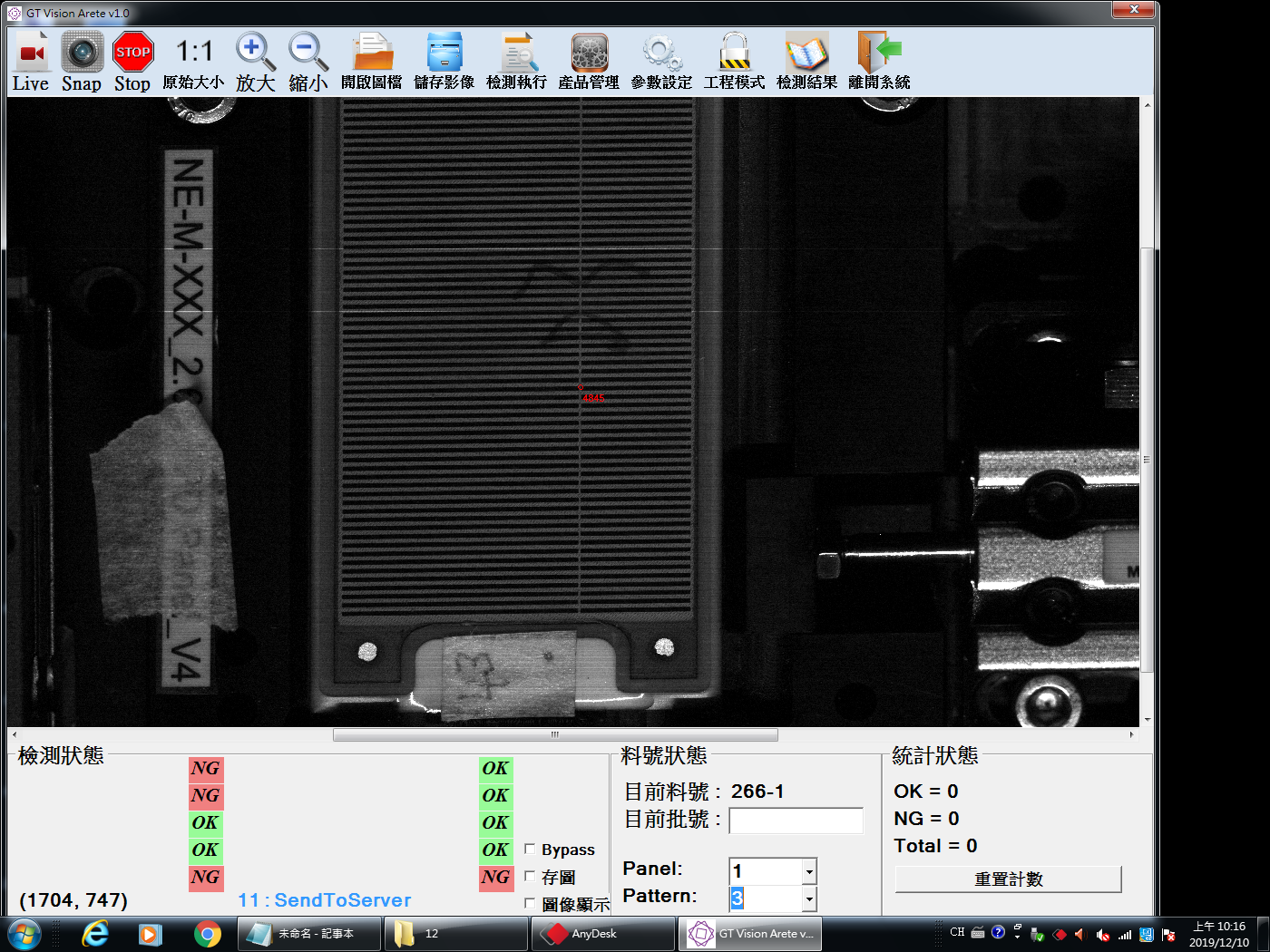Zoom out with the 縮小 magnifier
1270x952 pixels.
[x=308, y=62]
